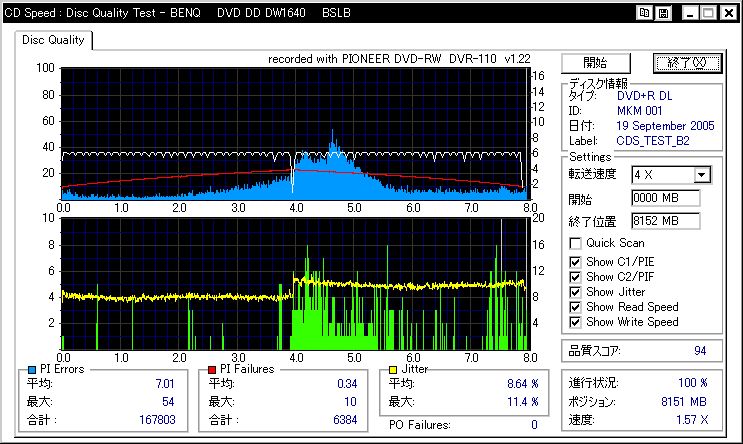This screenshot has height=444, width=743.
Task: Uncheck Show Write Speed option
Action: coord(575,322)
